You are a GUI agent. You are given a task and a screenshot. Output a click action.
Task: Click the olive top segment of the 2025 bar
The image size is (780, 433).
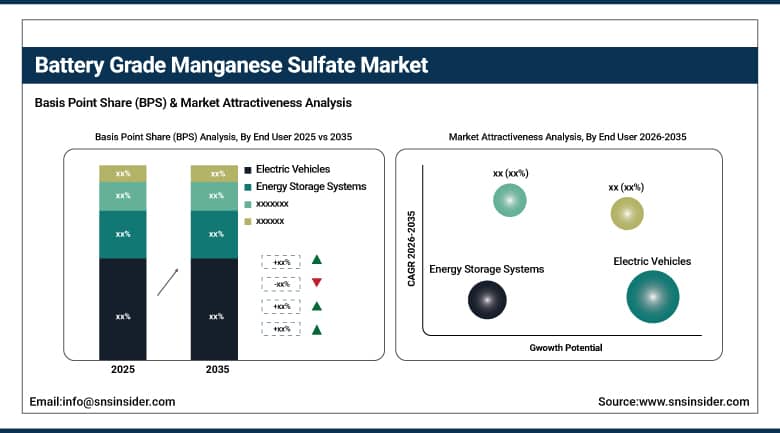click(x=123, y=174)
